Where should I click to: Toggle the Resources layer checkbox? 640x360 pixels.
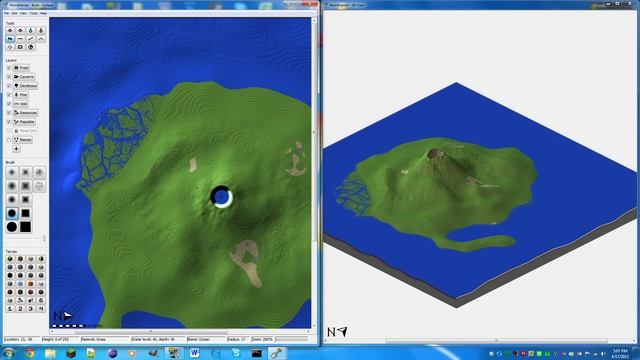[9, 113]
